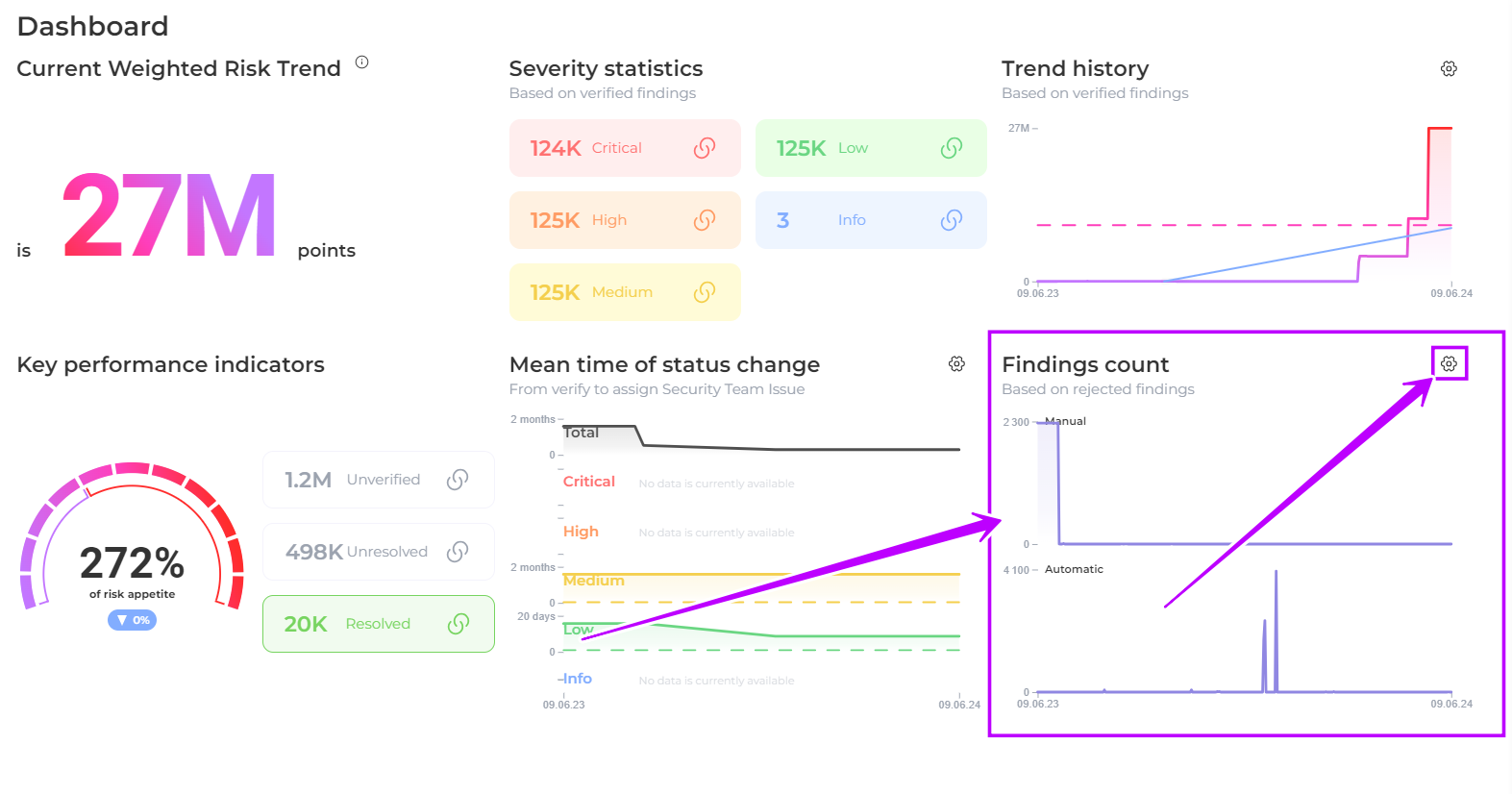Open Findings count settings gear

point(1449,363)
